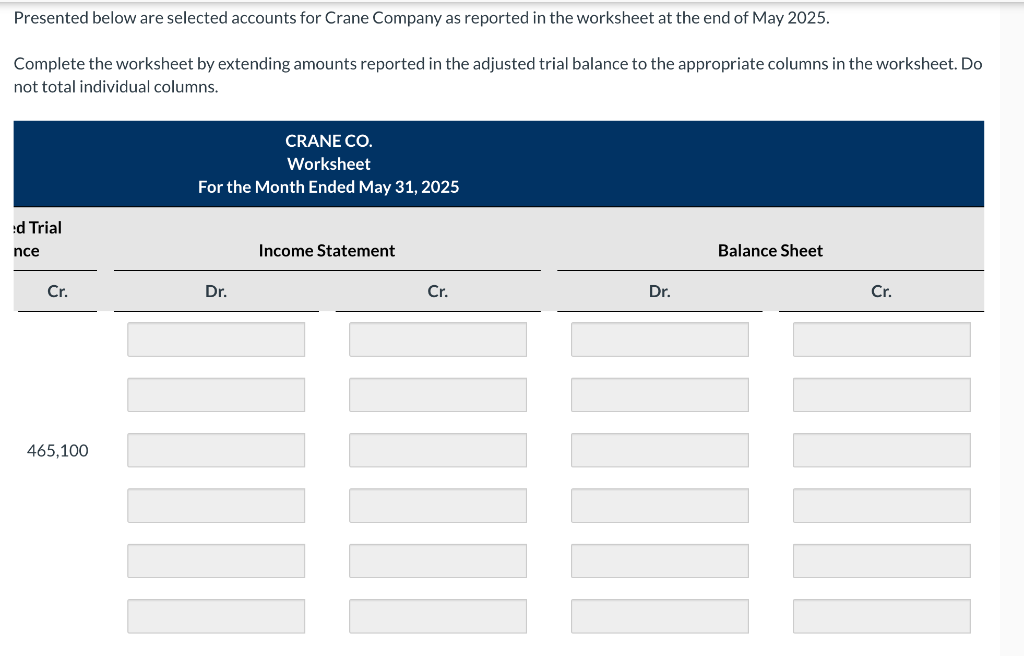The height and width of the screenshot is (656, 1024).
Task: Select the Income Statement Dr. field beside 465,100
Action: [x=216, y=450]
